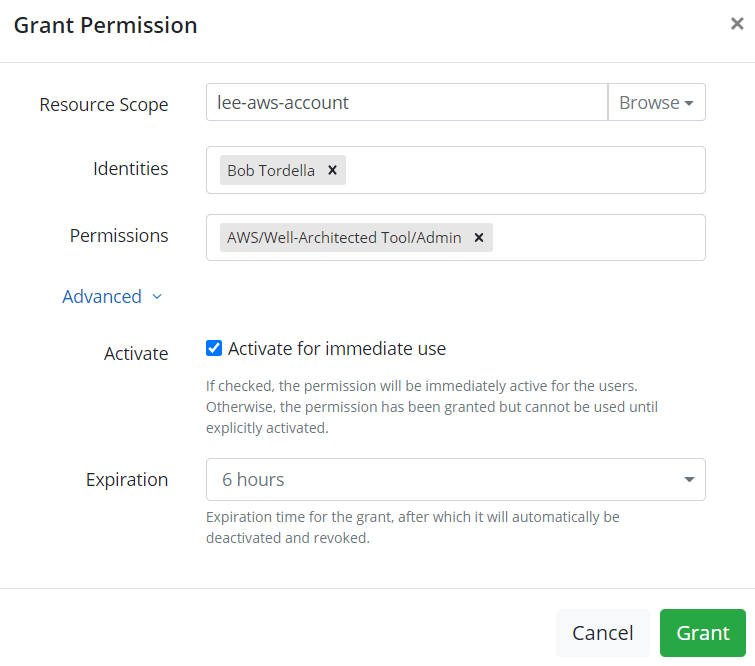755x666 pixels.
Task: Uncheck the Activate for immediate use checkbox
Action: 214,348
